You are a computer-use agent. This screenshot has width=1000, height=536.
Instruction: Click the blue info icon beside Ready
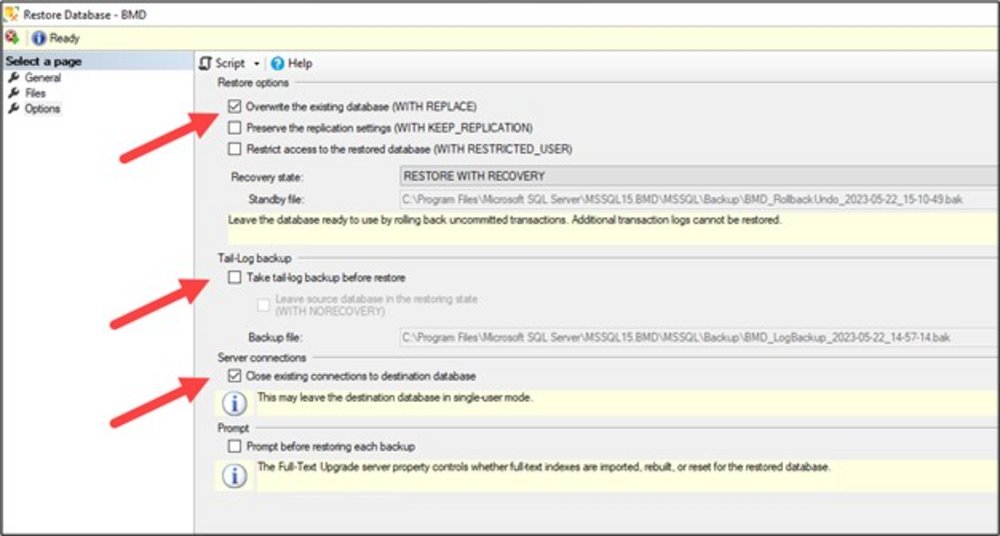tap(39, 38)
